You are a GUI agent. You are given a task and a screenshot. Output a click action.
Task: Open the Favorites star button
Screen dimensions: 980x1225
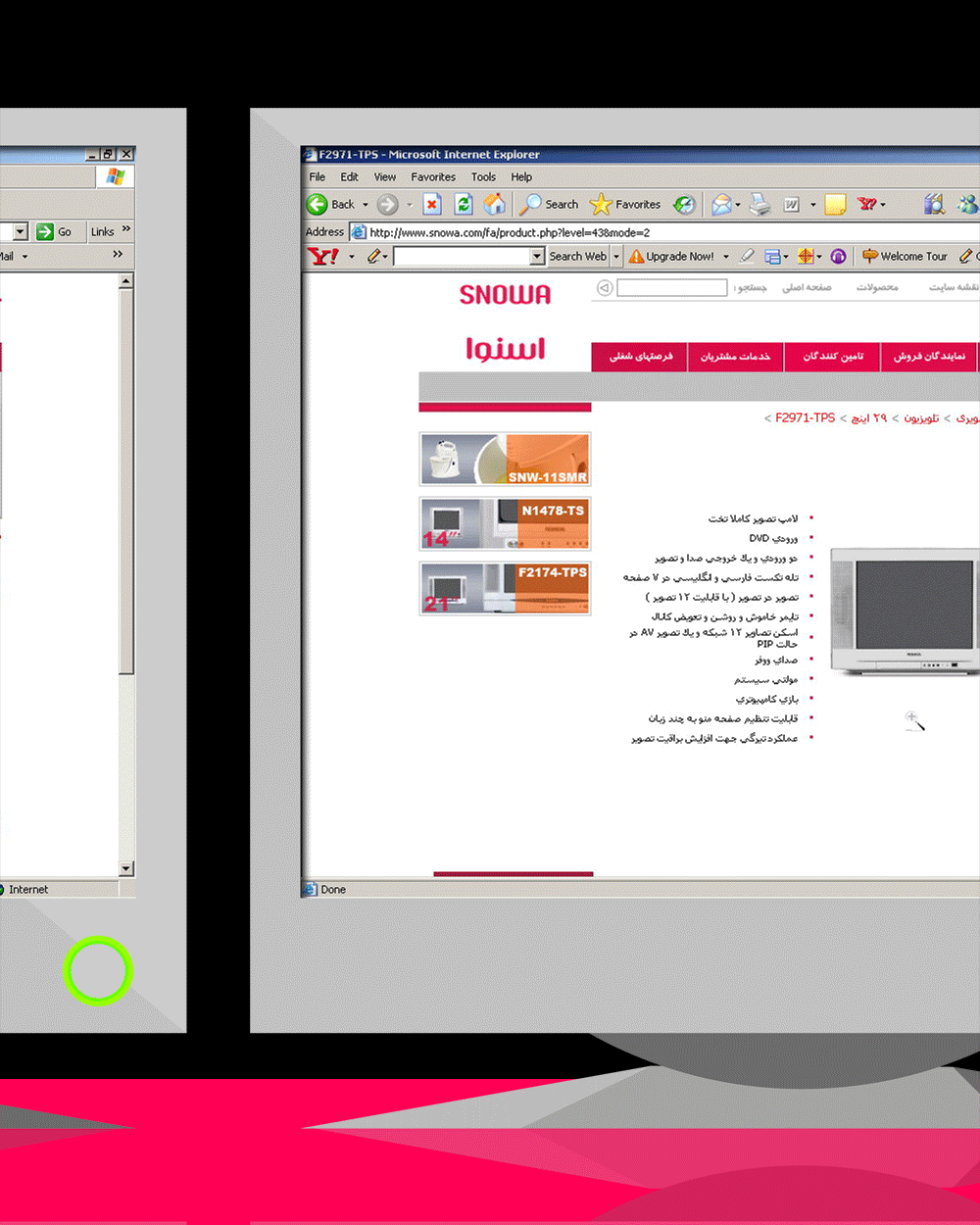pos(625,204)
